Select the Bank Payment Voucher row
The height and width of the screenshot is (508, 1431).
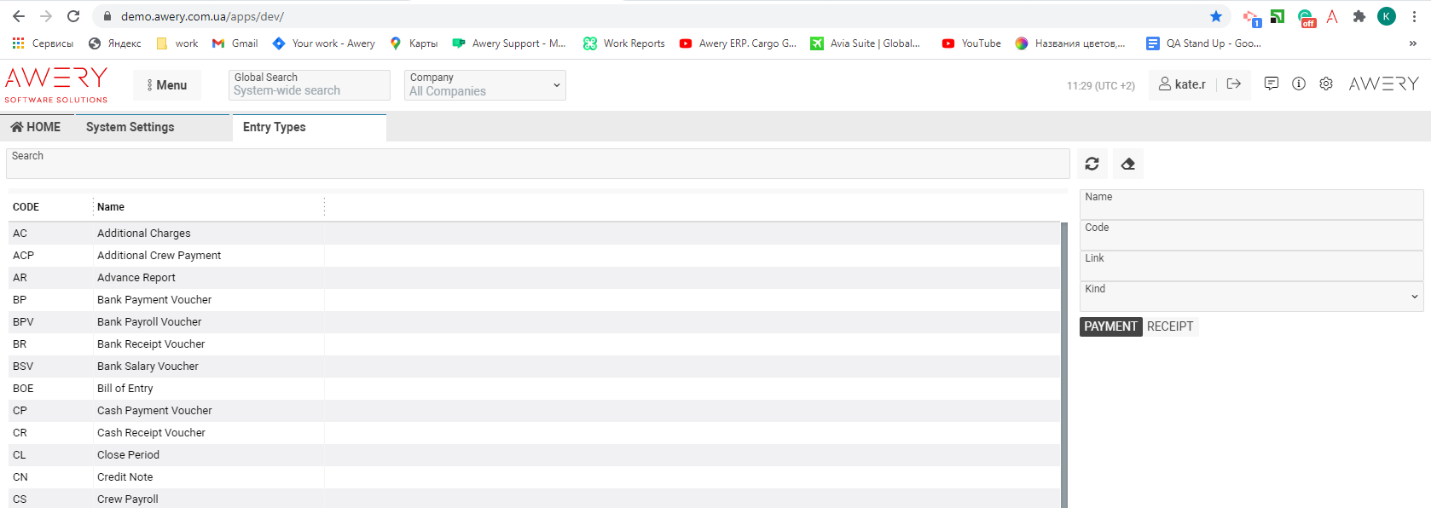154,300
